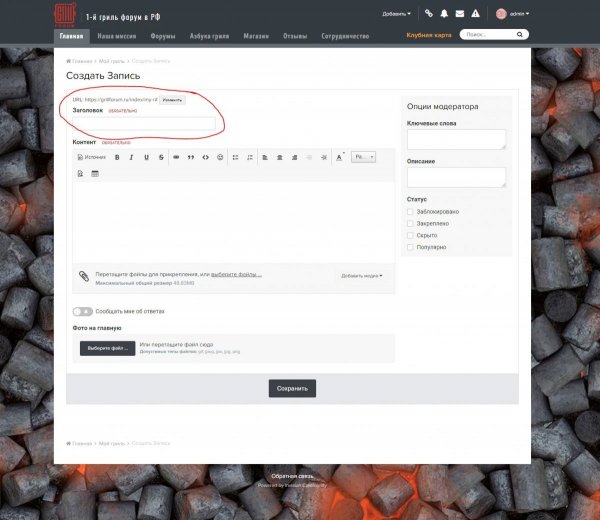600x520 pixels.
Task: Check the "Заблокировано" status checkbox
Action: [x=410, y=211]
